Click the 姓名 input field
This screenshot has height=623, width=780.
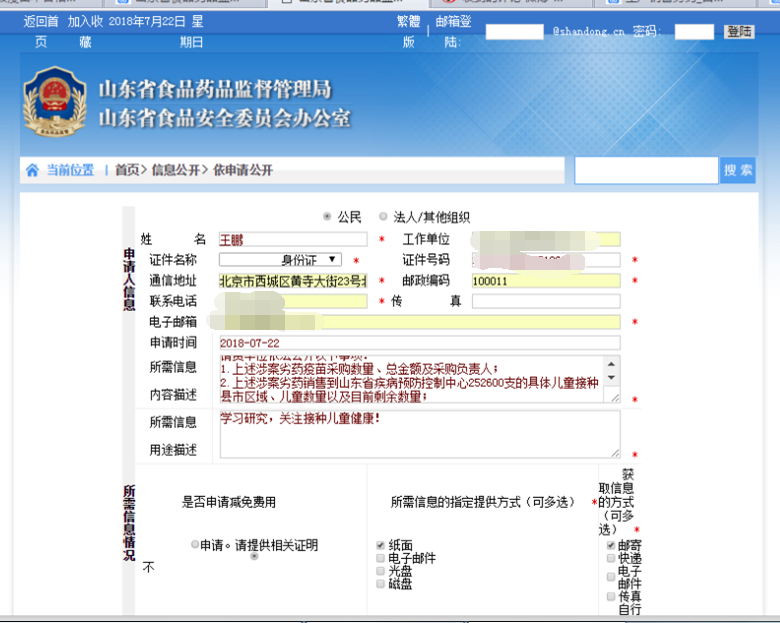294,239
